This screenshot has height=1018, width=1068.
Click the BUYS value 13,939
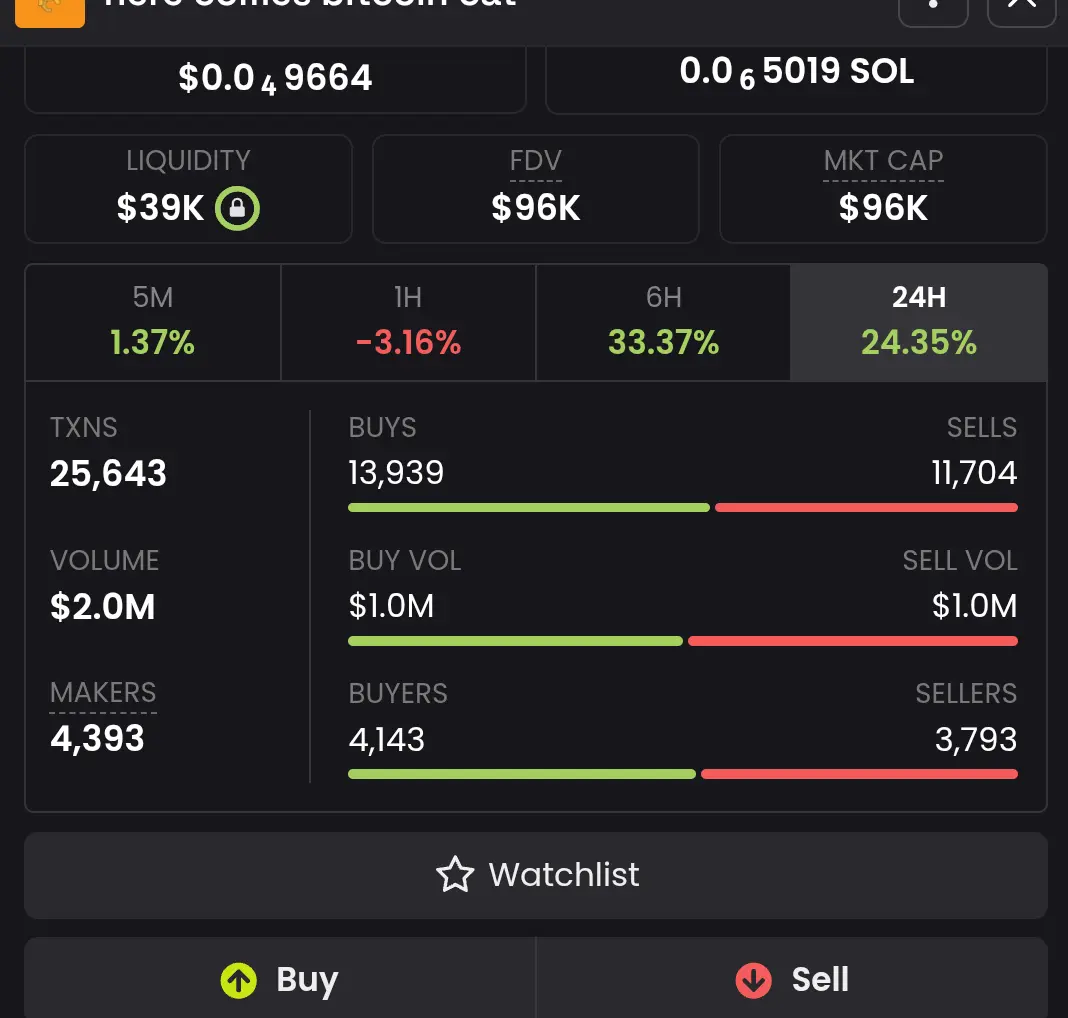click(x=396, y=473)
